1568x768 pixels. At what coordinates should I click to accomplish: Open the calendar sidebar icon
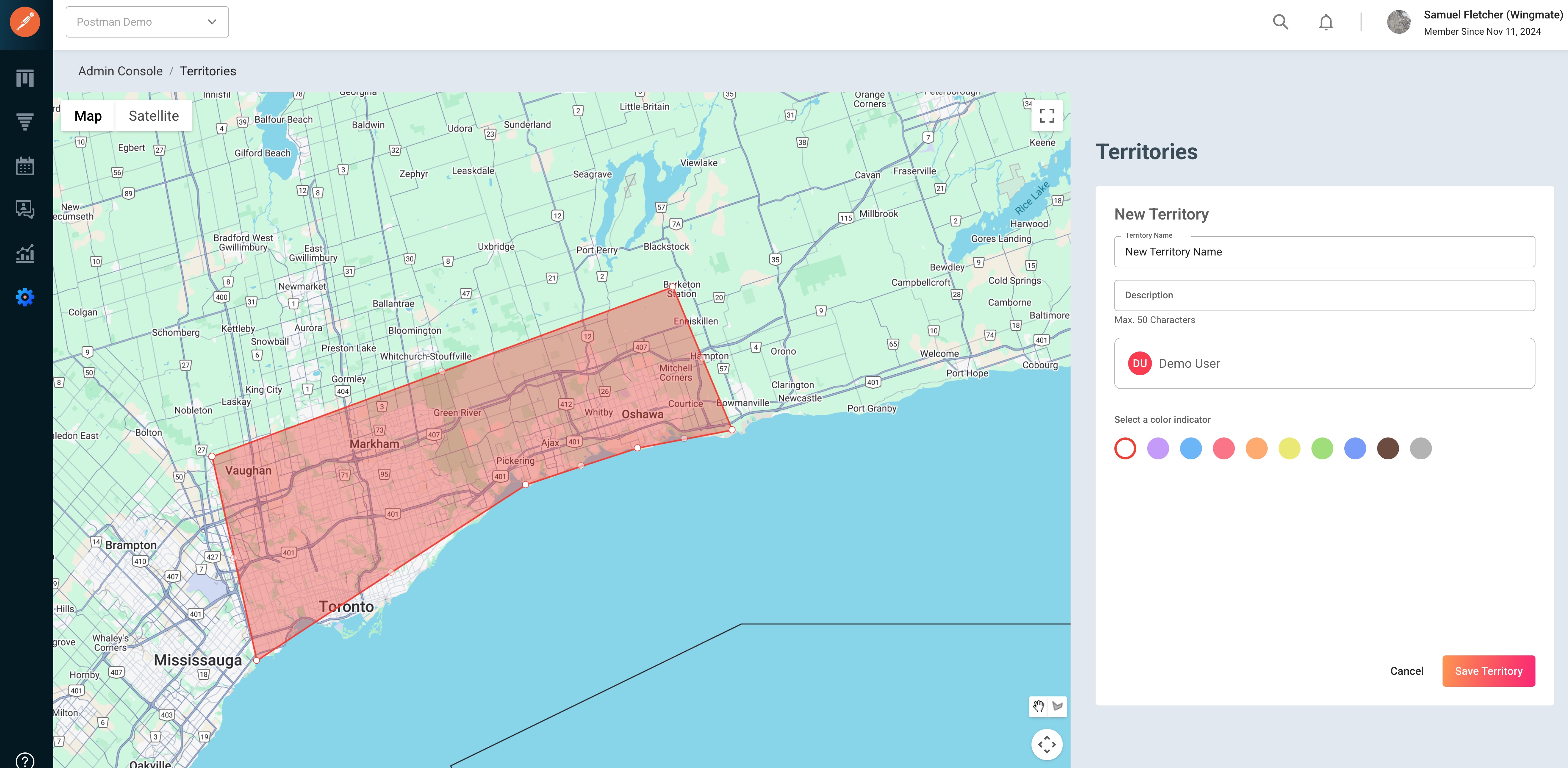(x=25, y=166)
